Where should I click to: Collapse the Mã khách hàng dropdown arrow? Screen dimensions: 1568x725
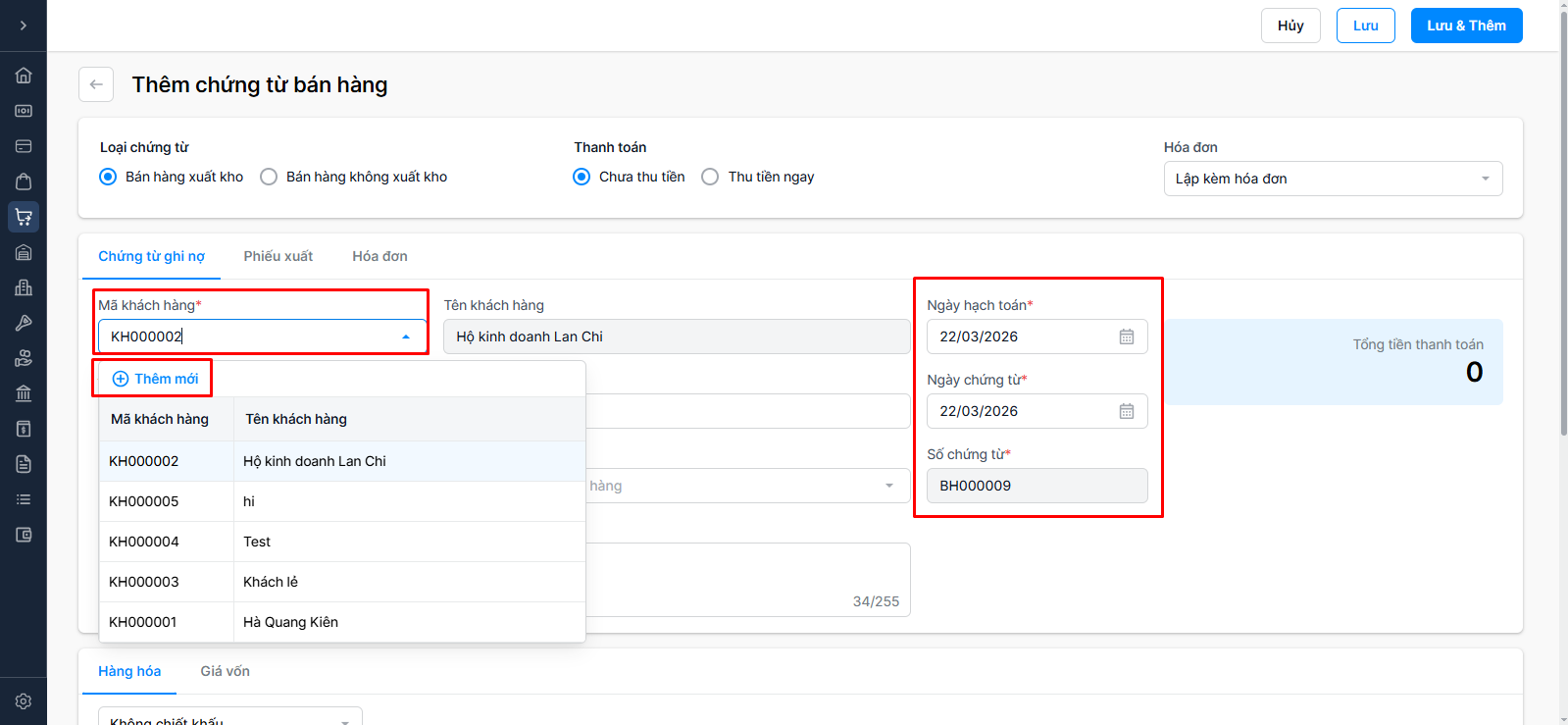click(406, 337)
